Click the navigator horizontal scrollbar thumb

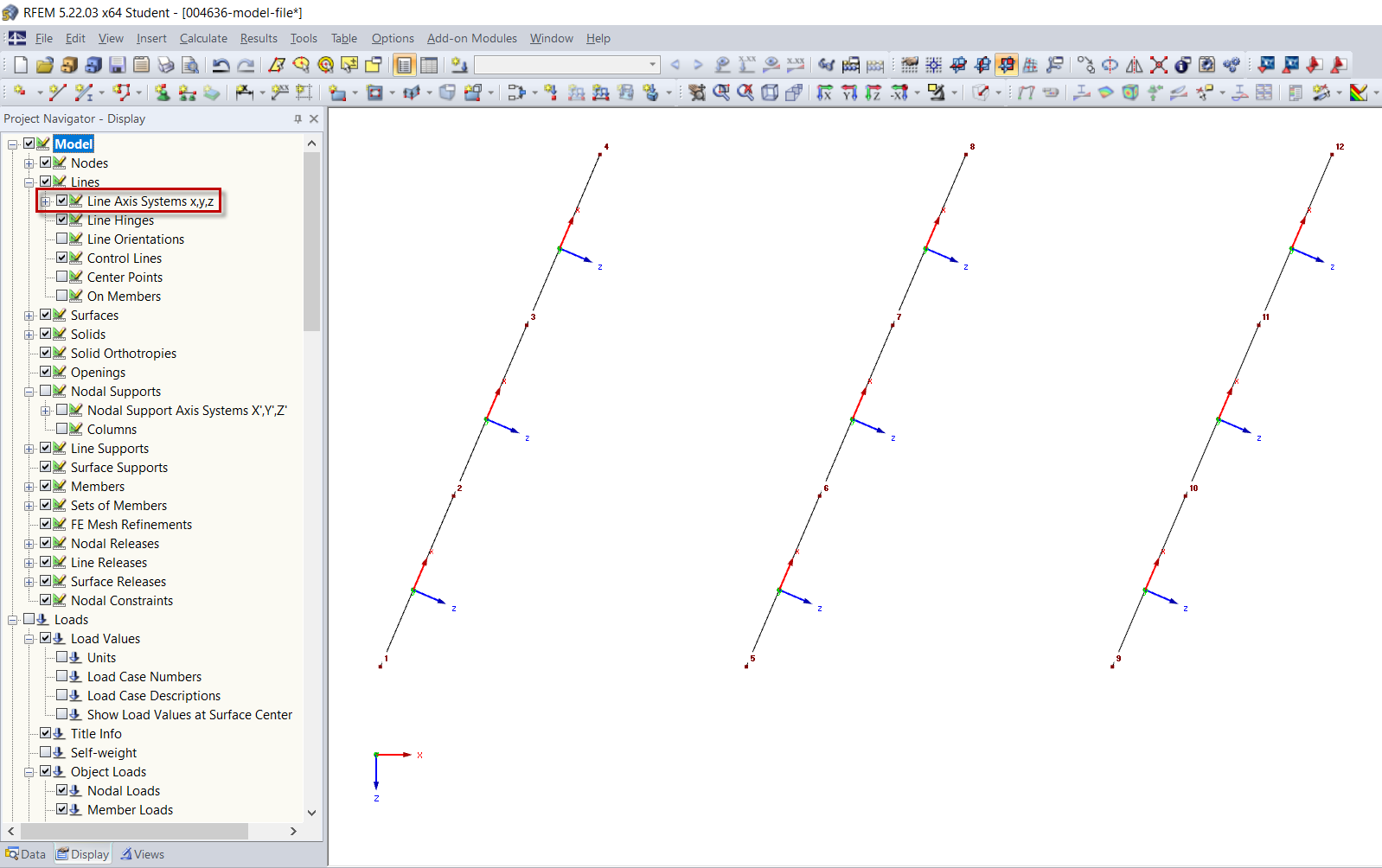click(133, 831)
